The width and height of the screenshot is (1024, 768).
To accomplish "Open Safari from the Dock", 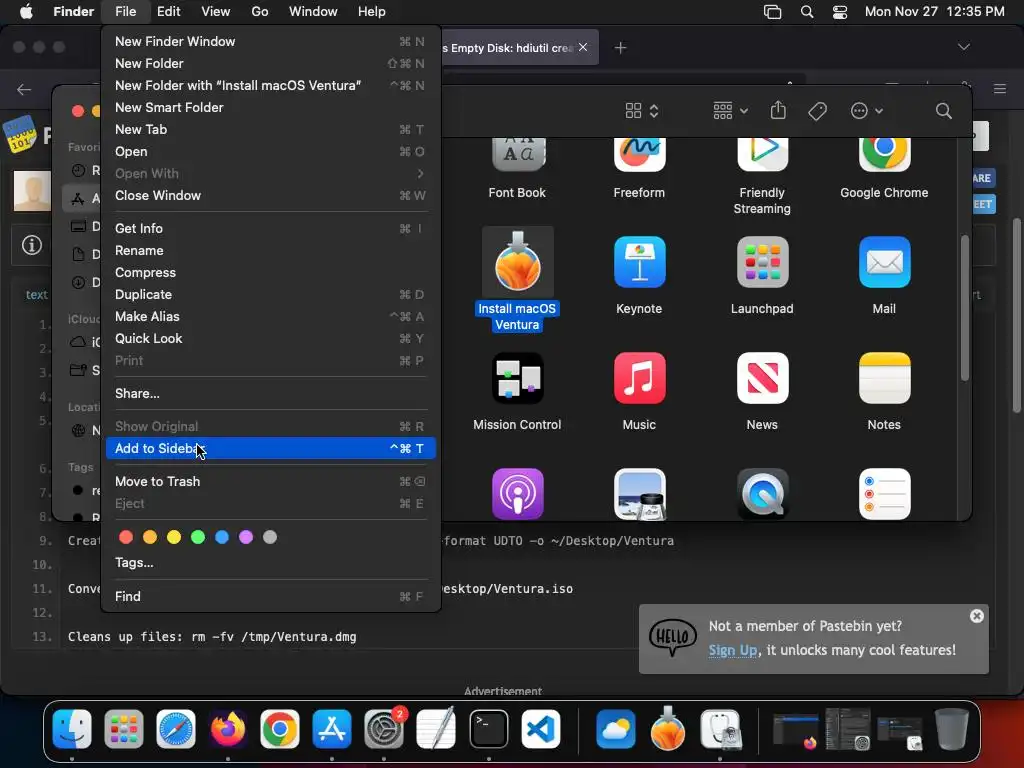I will coord(176,729).
